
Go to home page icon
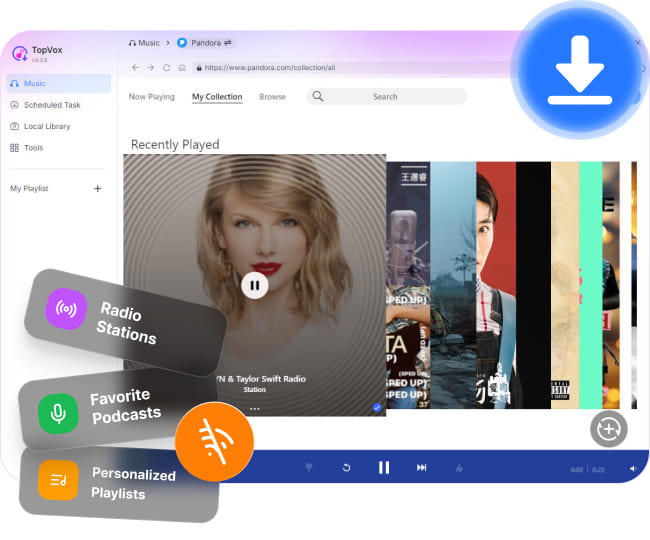pos(182,67)
